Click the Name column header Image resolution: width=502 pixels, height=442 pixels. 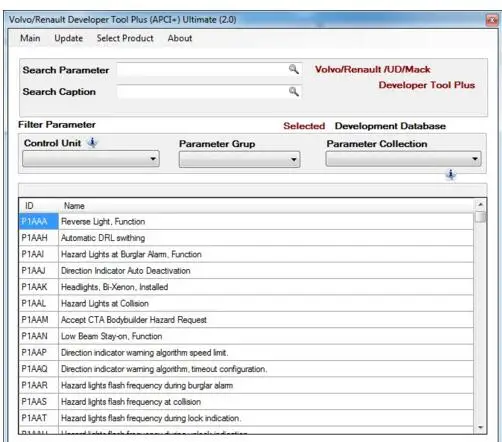(x=266, y=206)
